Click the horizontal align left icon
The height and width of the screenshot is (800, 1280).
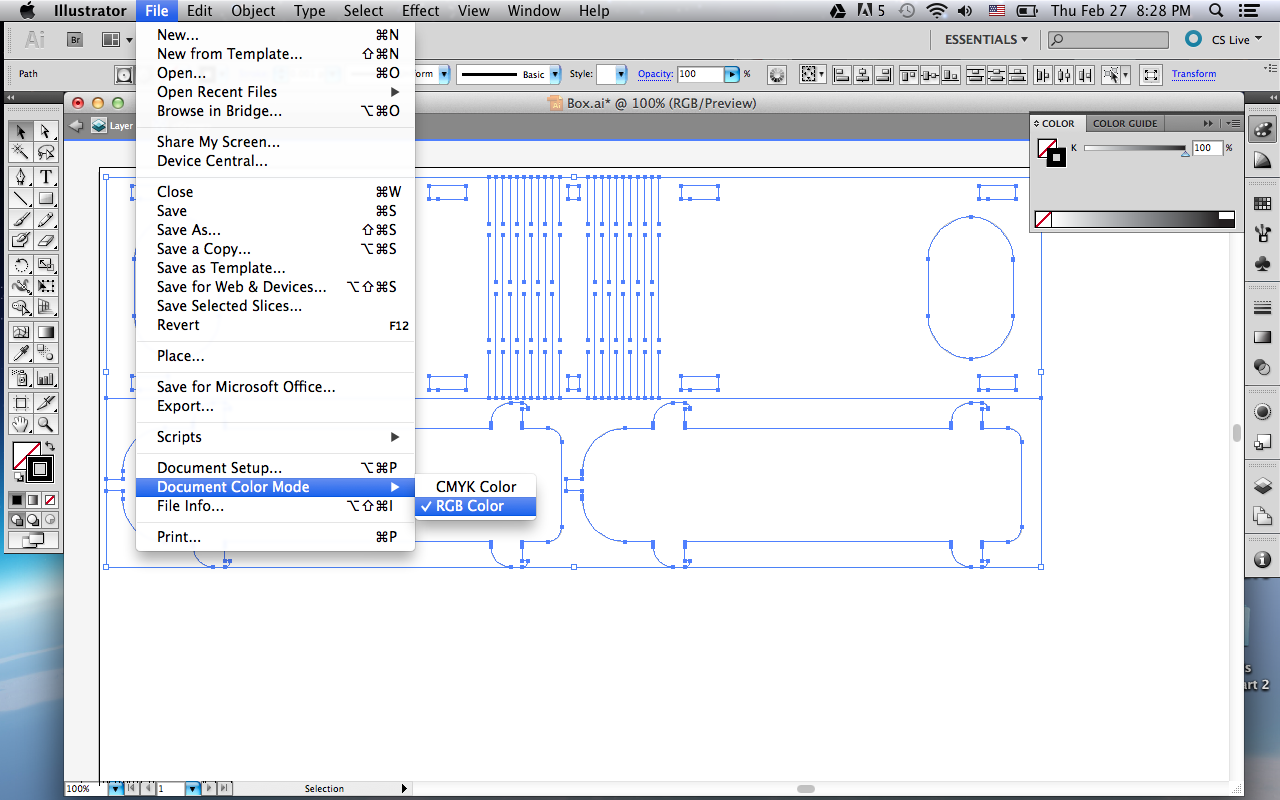(841, 75)
